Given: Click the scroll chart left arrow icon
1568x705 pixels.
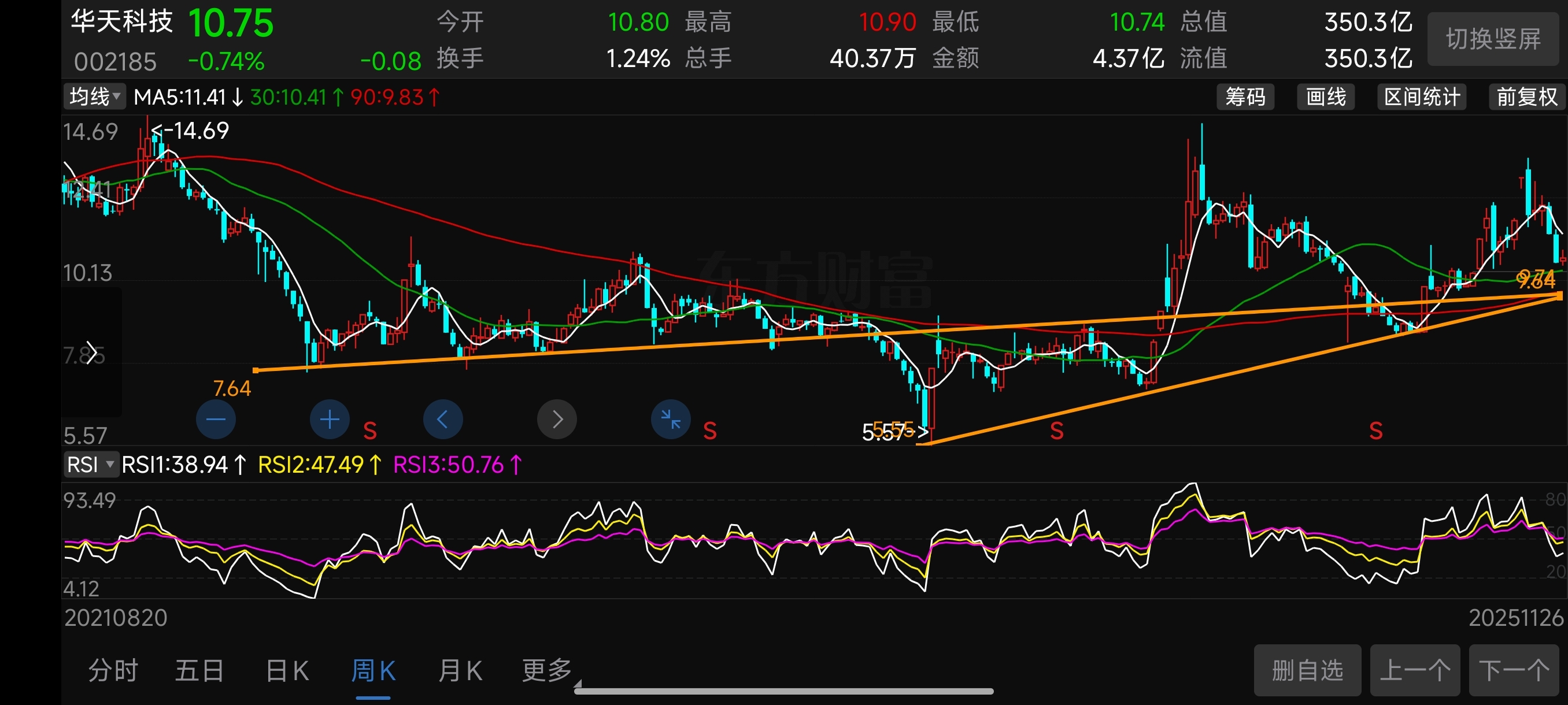Looking at the screenshot, I should coord(442,419).
